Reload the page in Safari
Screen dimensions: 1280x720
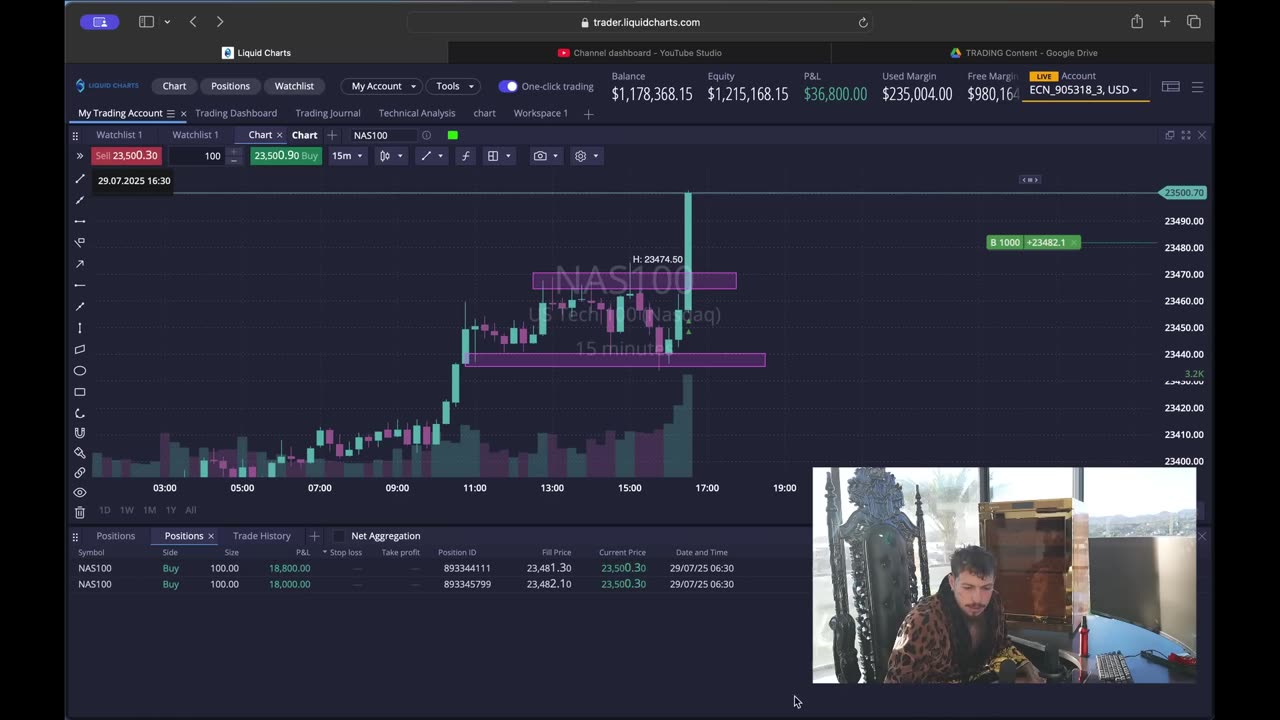click(x=863, y=22)
